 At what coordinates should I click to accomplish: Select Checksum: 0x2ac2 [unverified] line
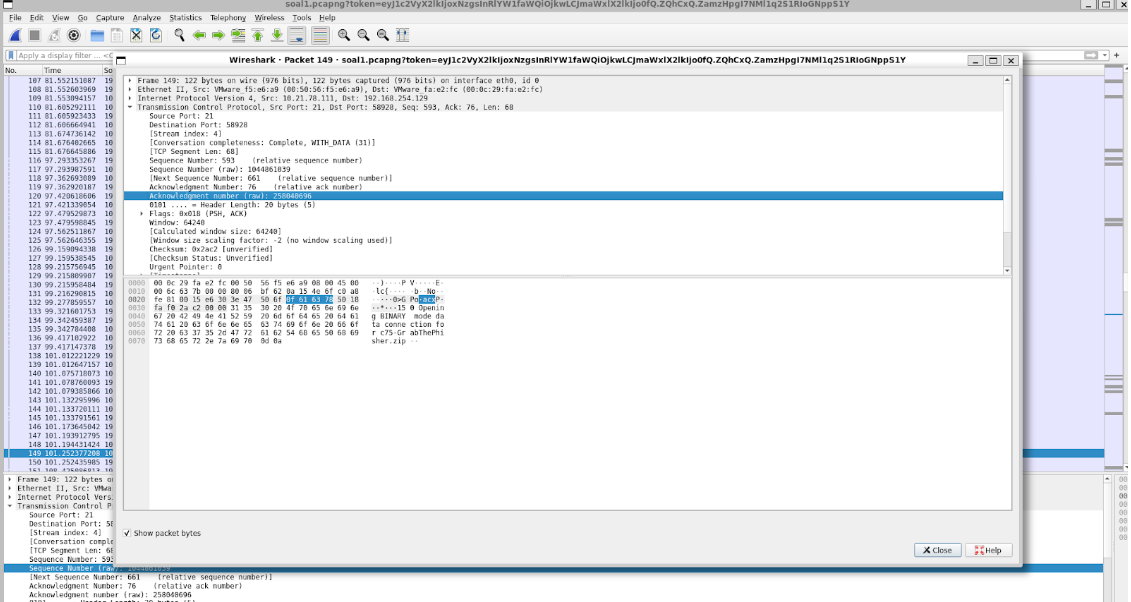coord(211,249)
